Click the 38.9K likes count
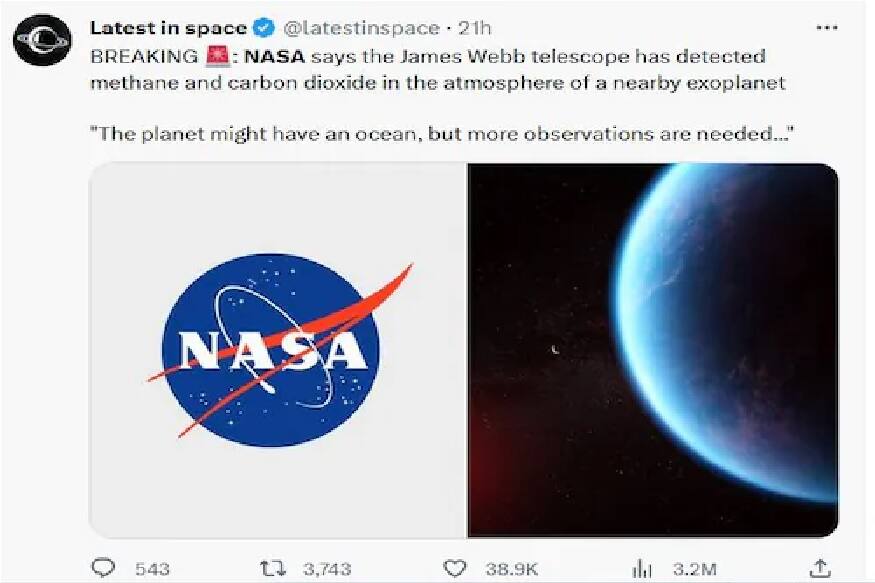Screen dimensions: 875x583 pos(512,568)
